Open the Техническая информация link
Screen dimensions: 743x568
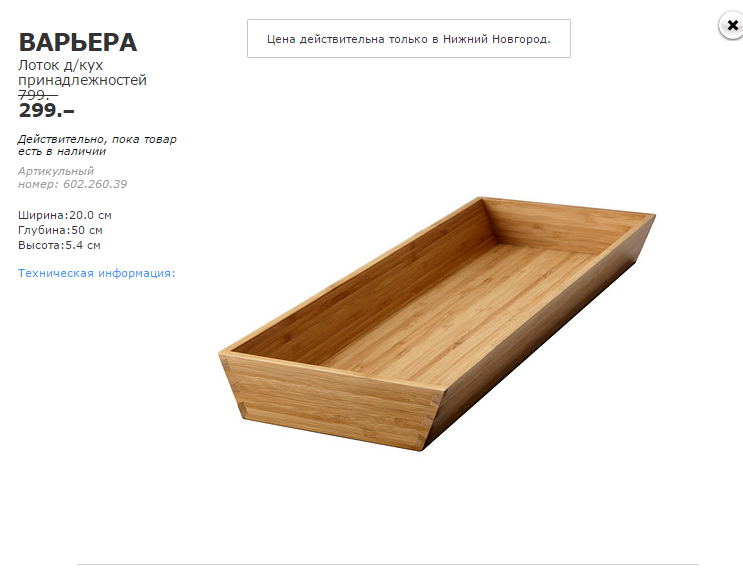click(x=97, y=272)
